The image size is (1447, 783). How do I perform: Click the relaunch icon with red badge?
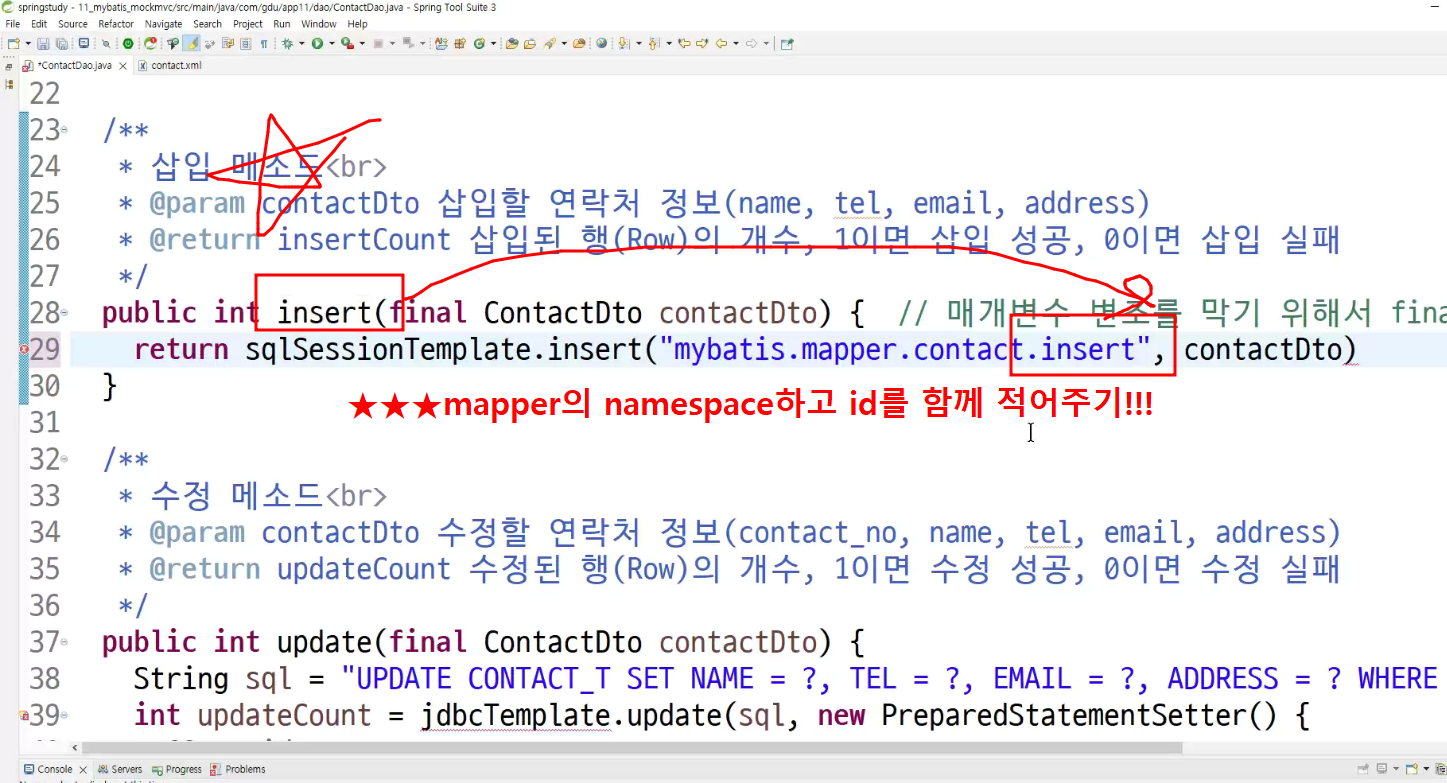click(x=150, y=44)
